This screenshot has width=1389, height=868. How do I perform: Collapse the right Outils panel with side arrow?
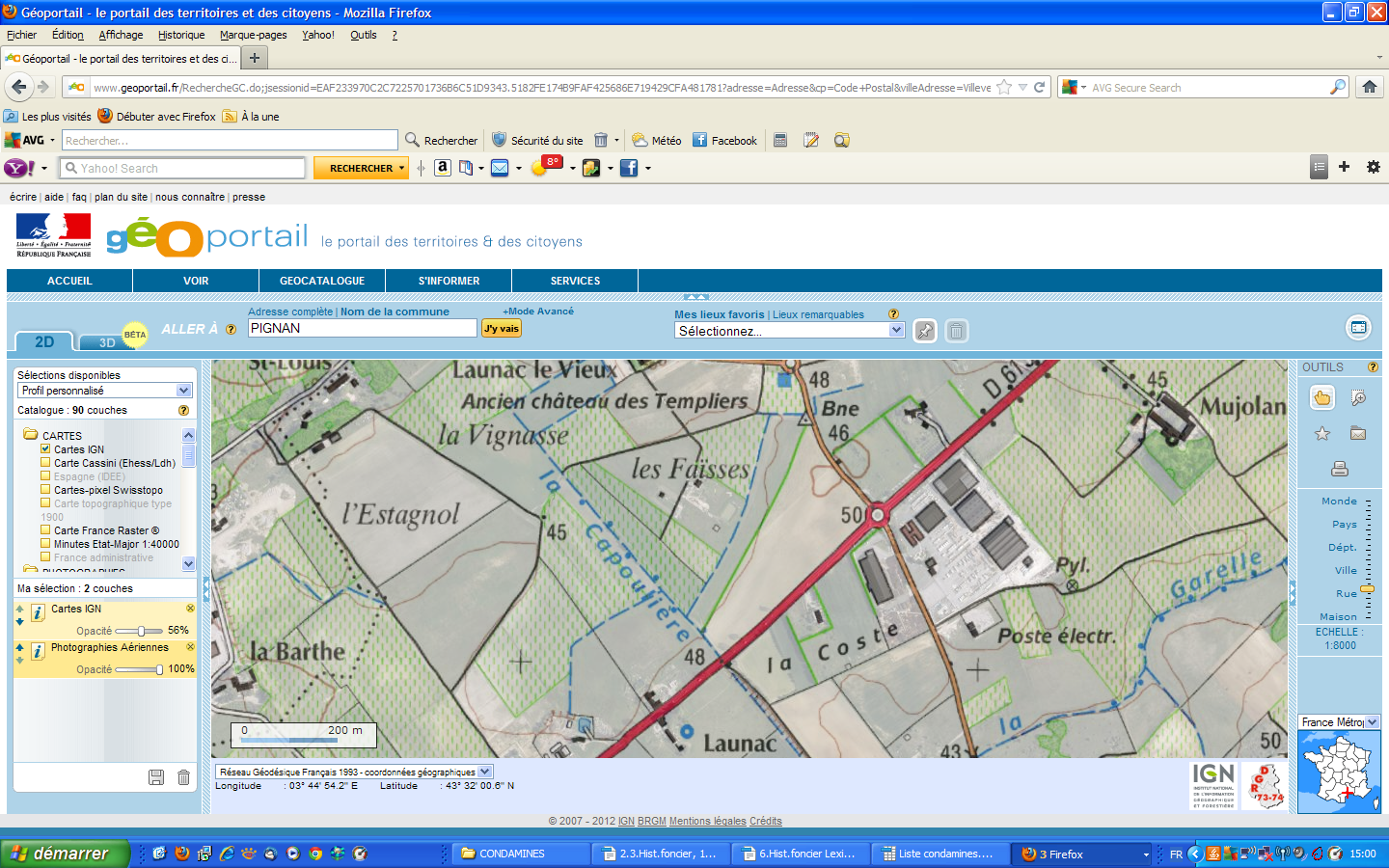(1293, 593)
